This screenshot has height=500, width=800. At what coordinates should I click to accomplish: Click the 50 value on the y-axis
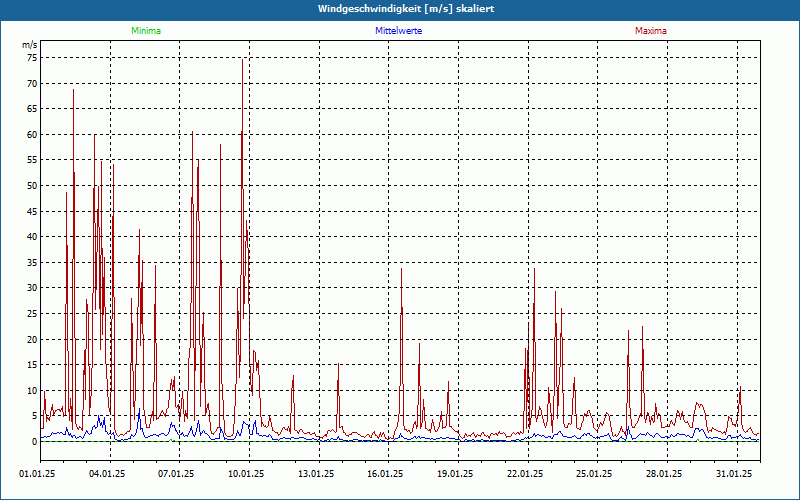click(x=32, y=186)
